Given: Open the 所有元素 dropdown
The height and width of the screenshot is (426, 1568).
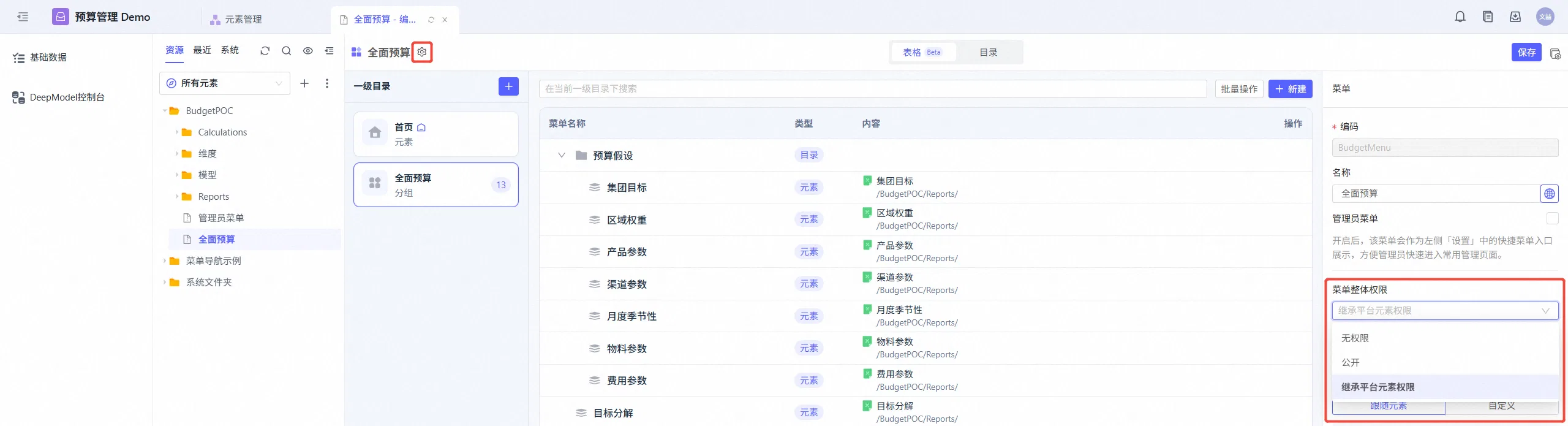Looking at the screenshot, I should [225, 83].
